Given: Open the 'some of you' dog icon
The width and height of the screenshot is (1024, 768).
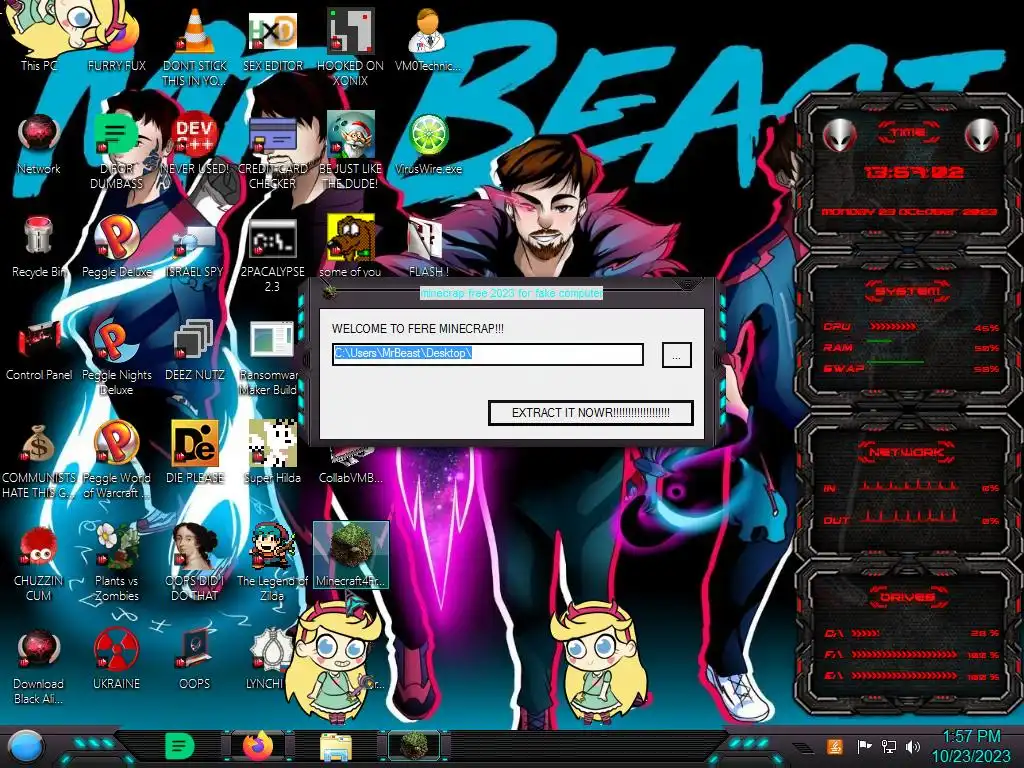Looking at the screenshot, I should pyautogui.click(x=350, y=247).
